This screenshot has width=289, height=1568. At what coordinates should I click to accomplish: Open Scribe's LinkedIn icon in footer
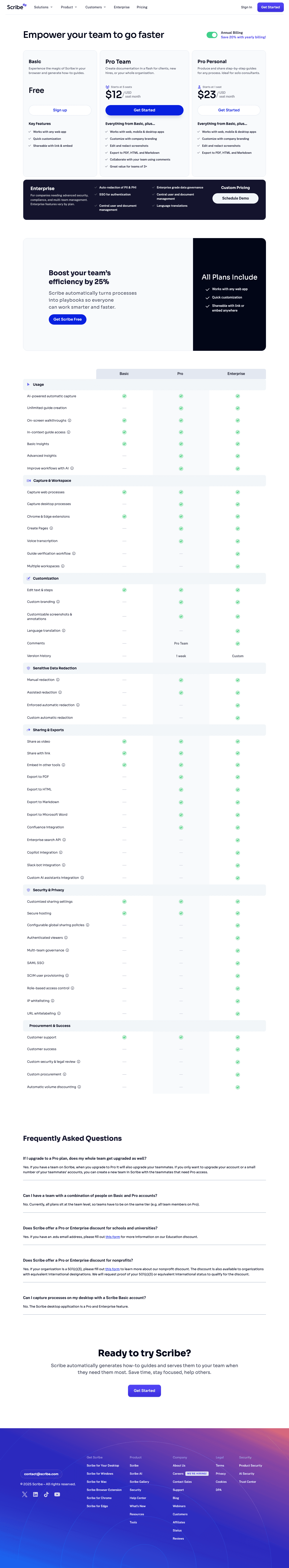coord(35,1494)
